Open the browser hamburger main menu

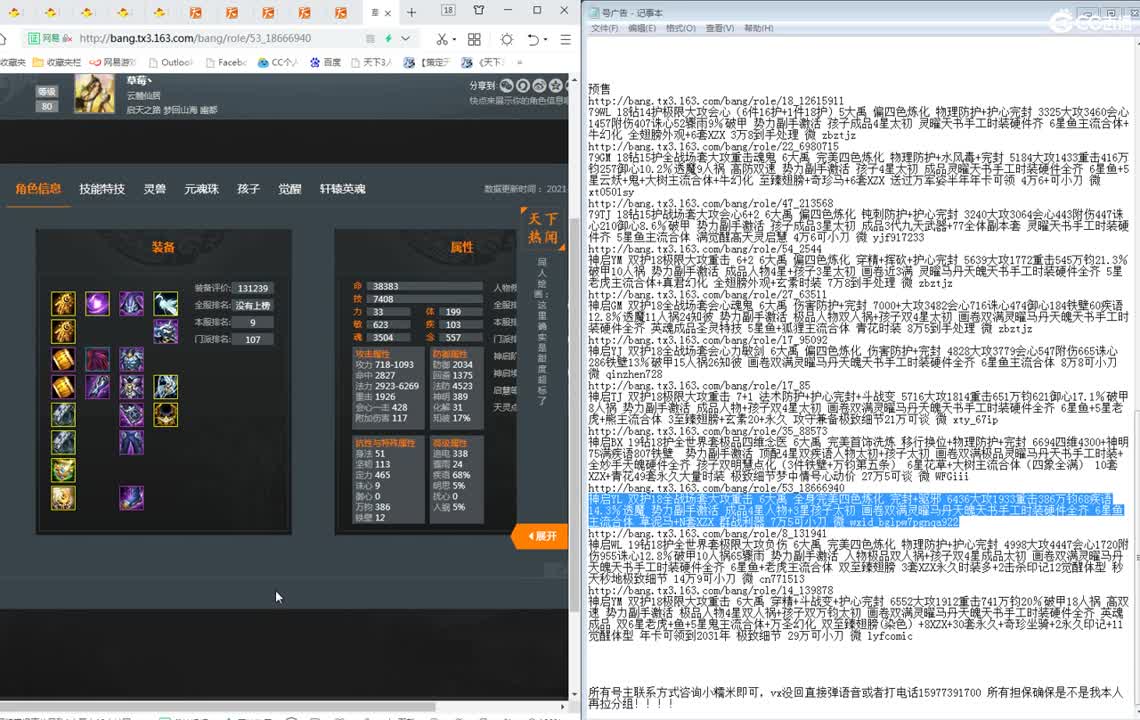[565, 39]
